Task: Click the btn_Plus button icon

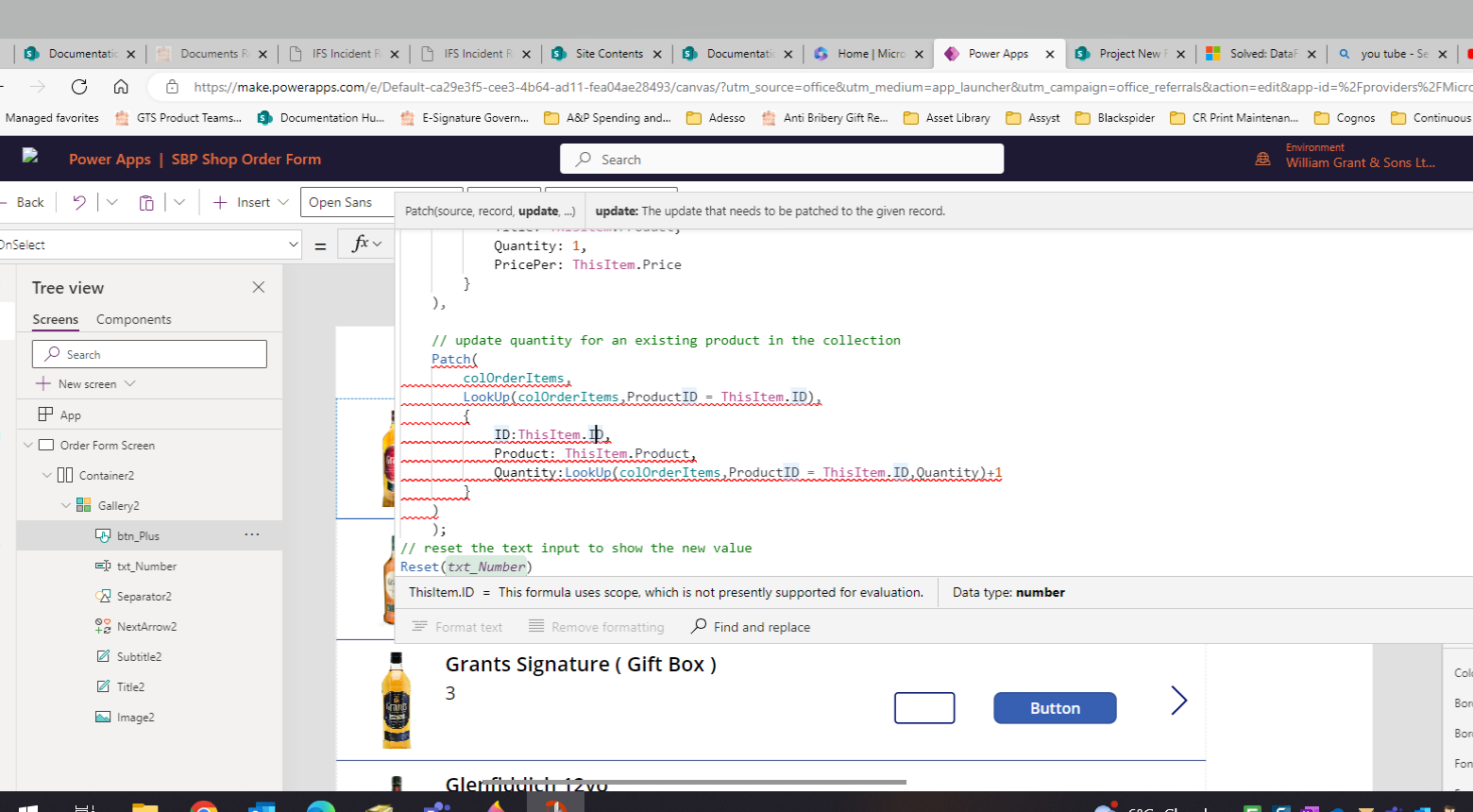Action: tap(103, 535)
